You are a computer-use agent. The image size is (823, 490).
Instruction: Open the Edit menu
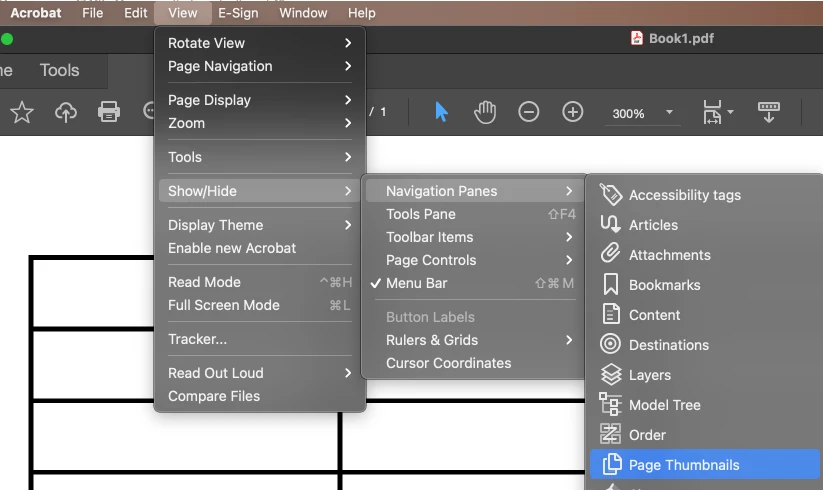click(x=135, y=13)
